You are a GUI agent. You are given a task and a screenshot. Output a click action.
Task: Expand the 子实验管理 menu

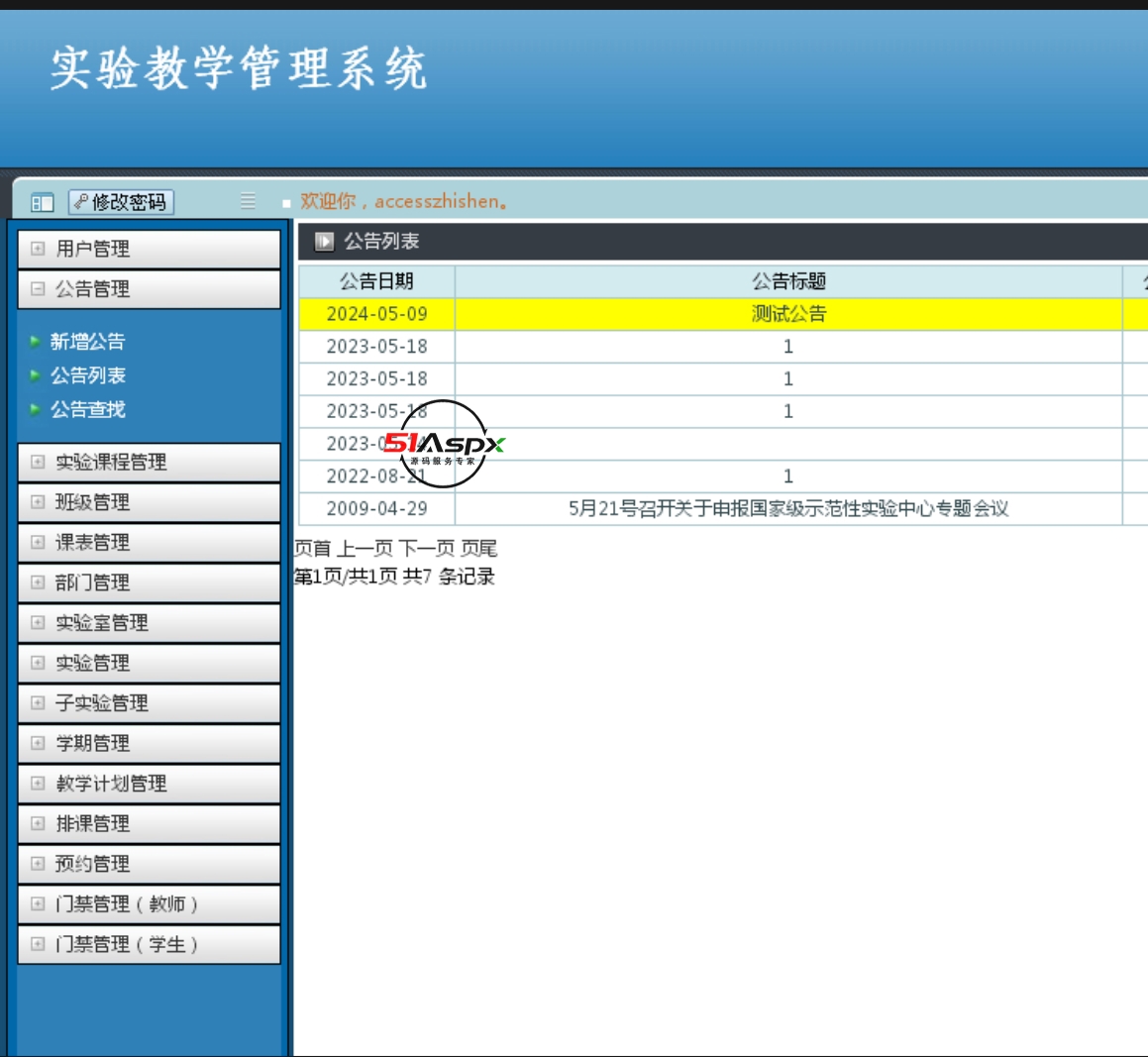coord(150,703)
